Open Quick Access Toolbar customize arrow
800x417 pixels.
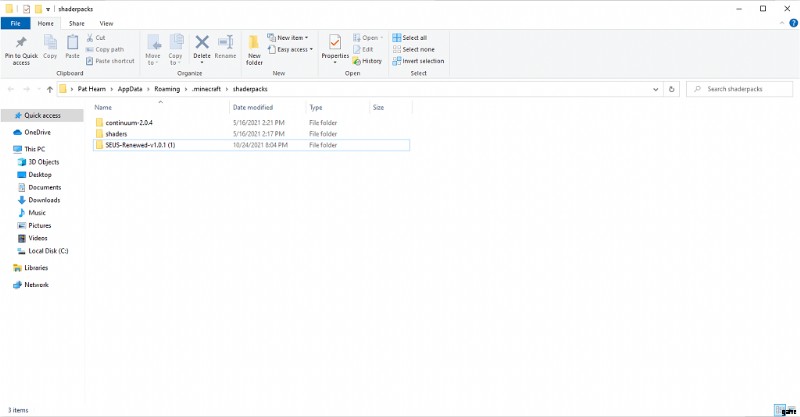(x=48, y=9)
